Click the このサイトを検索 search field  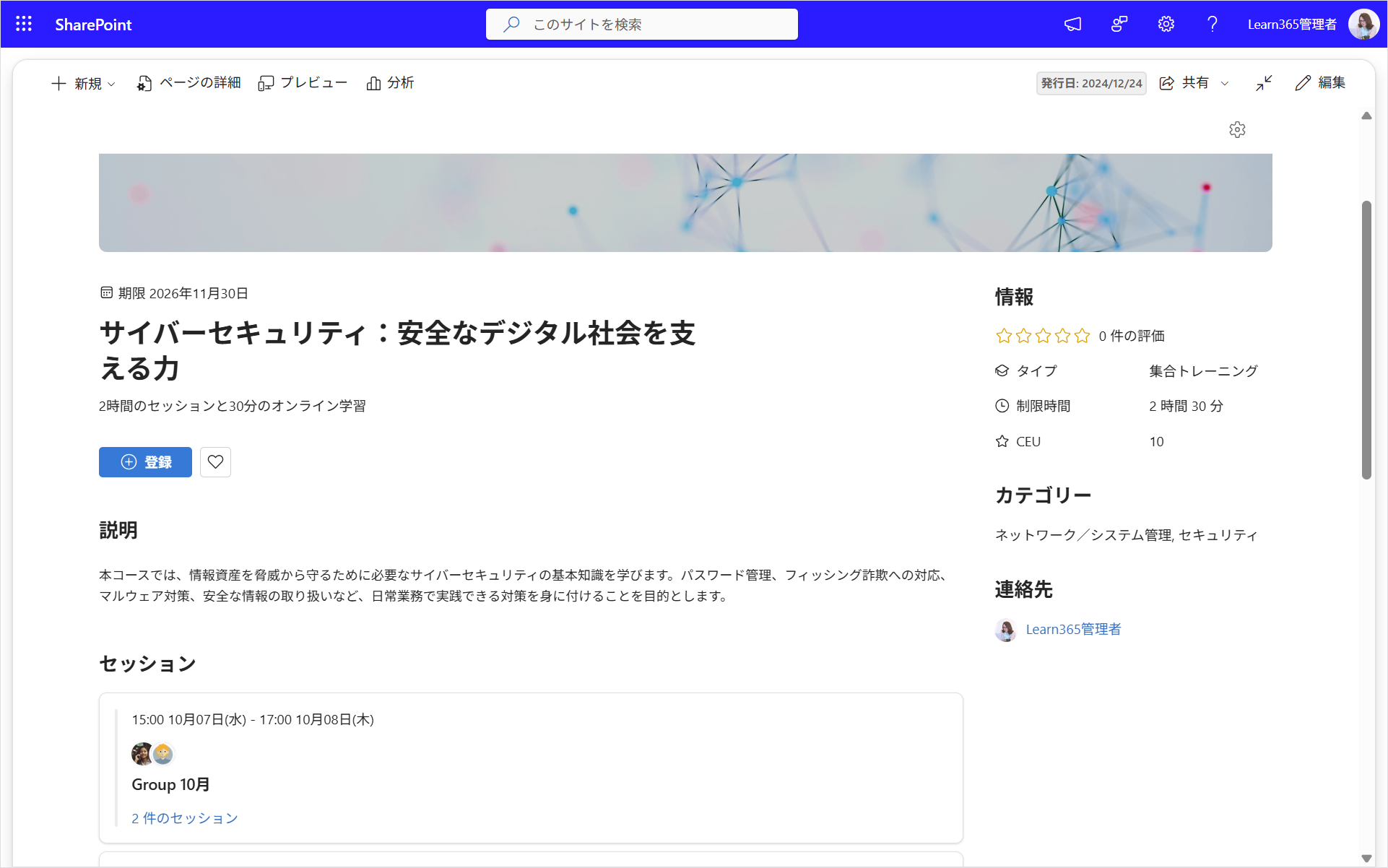pyautogui.click(x=641, y=24)
